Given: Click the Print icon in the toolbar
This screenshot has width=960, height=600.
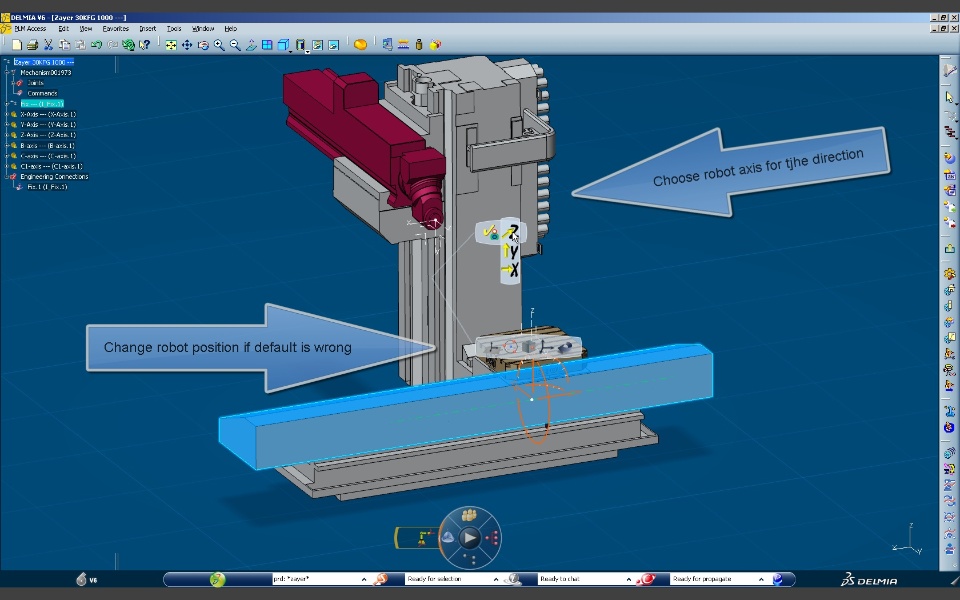Looking at the screenshot, I should 32,45.
